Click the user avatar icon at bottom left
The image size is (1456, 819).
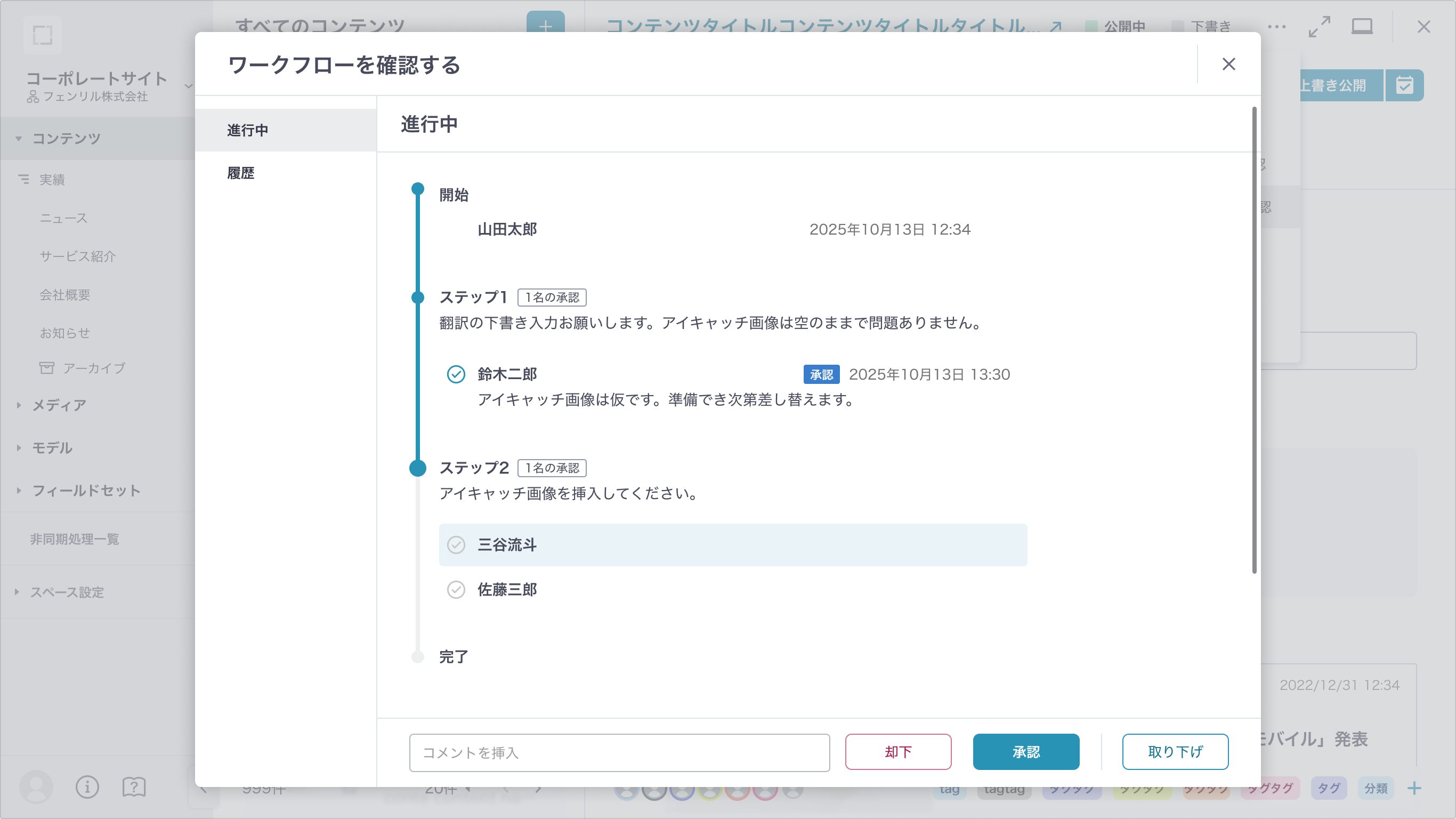36,787
